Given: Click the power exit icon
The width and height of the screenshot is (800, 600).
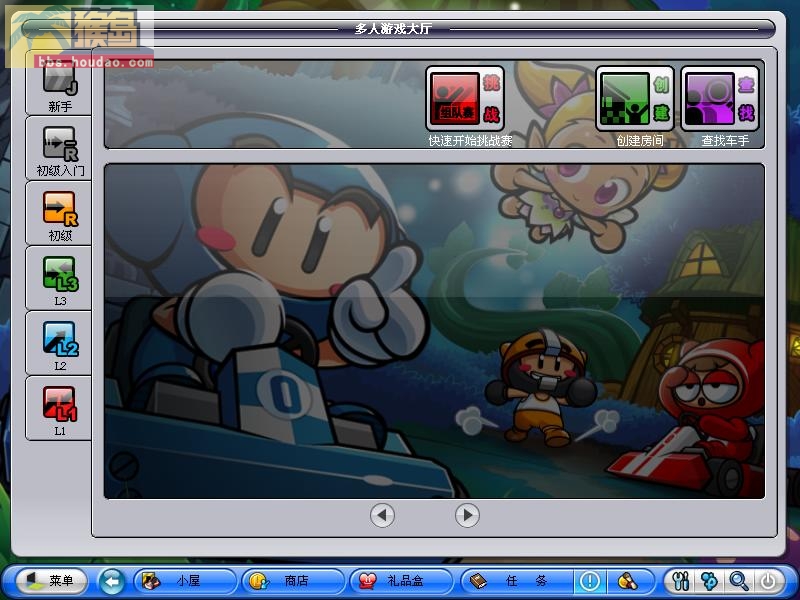Looking at the screenshot, I should [x=768, y=581].
